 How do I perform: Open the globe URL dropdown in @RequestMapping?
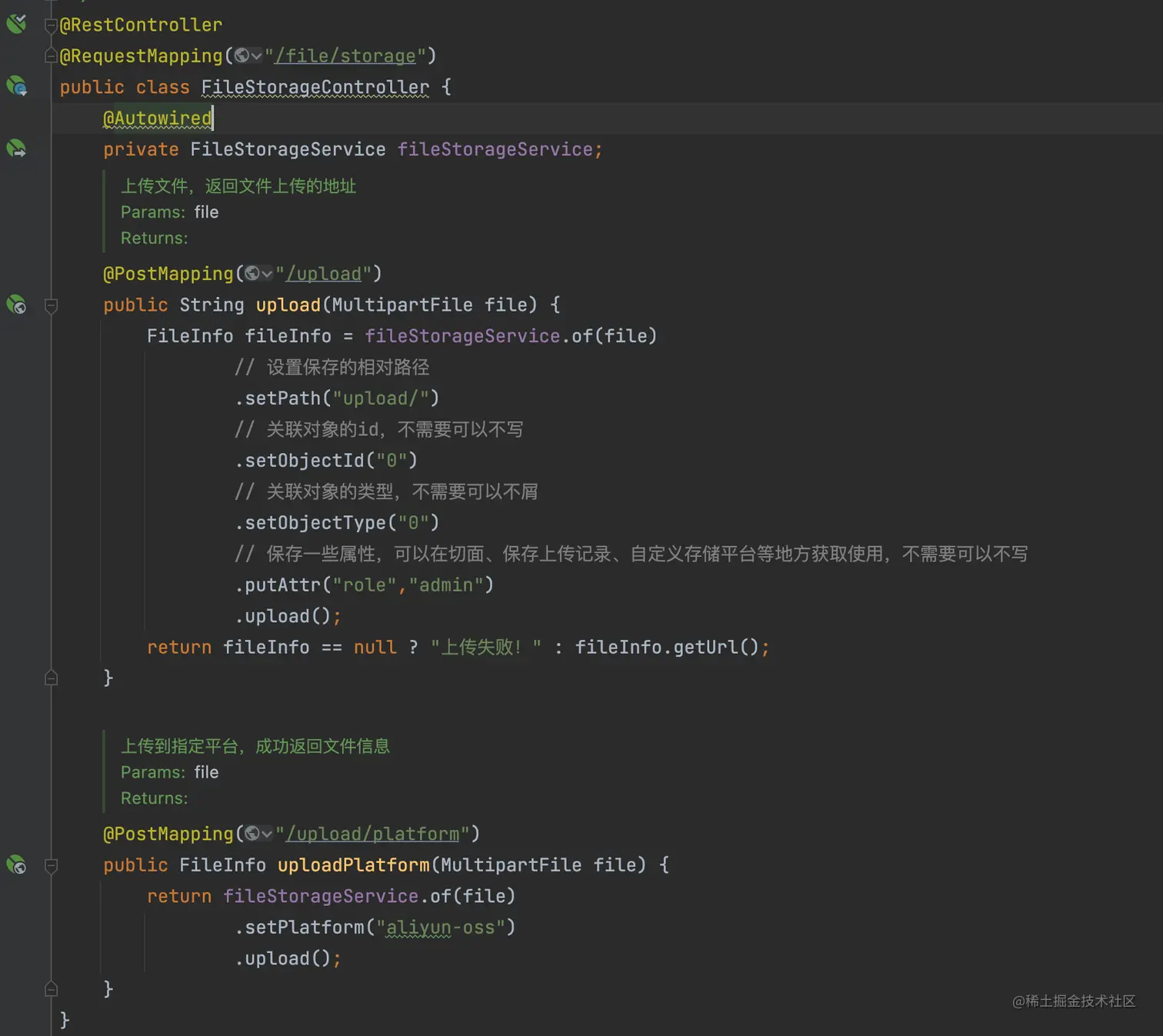(248, 56)
